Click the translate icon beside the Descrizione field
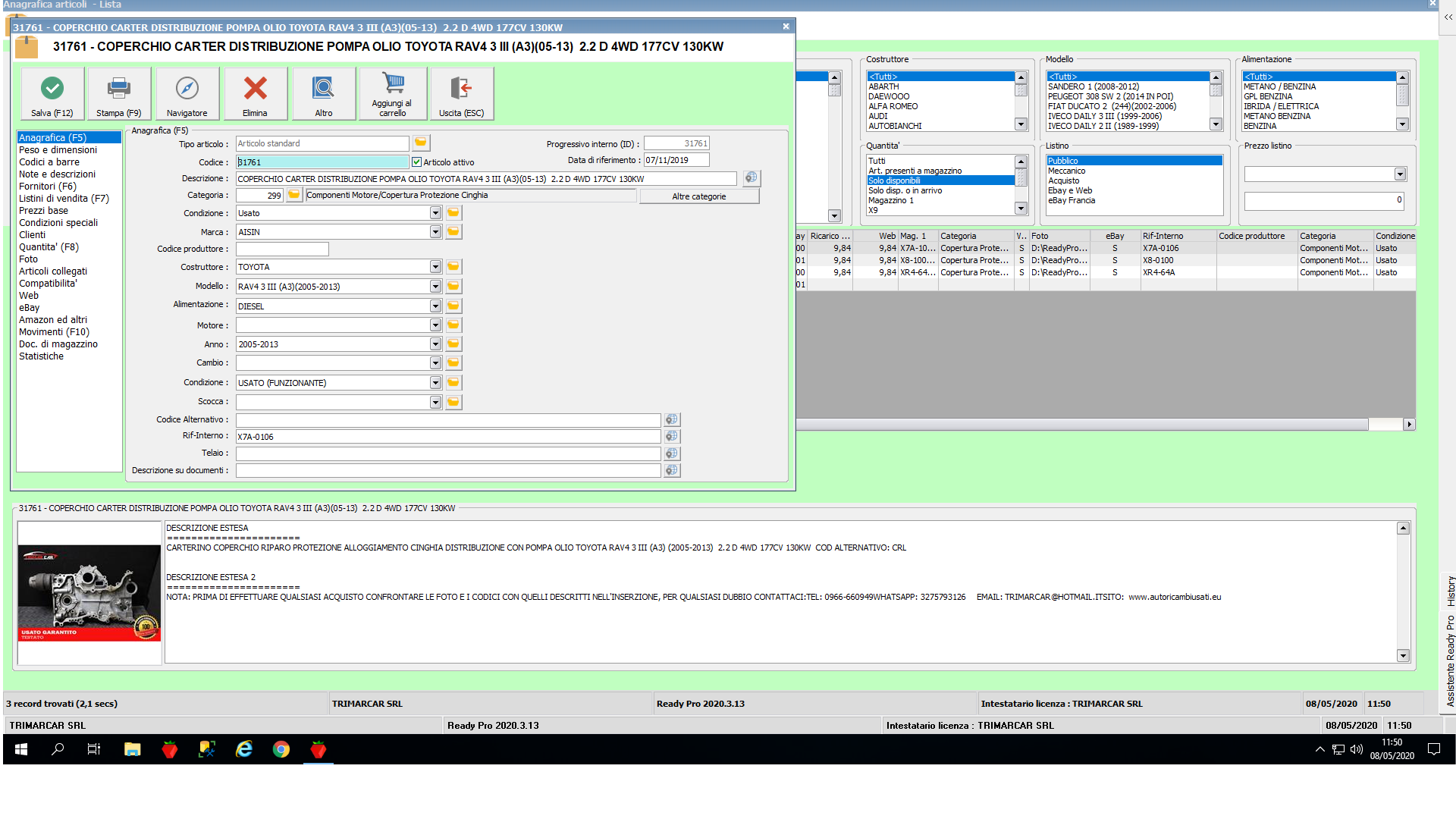Screen dimensions: 1456x819 (x=752, y=177)
